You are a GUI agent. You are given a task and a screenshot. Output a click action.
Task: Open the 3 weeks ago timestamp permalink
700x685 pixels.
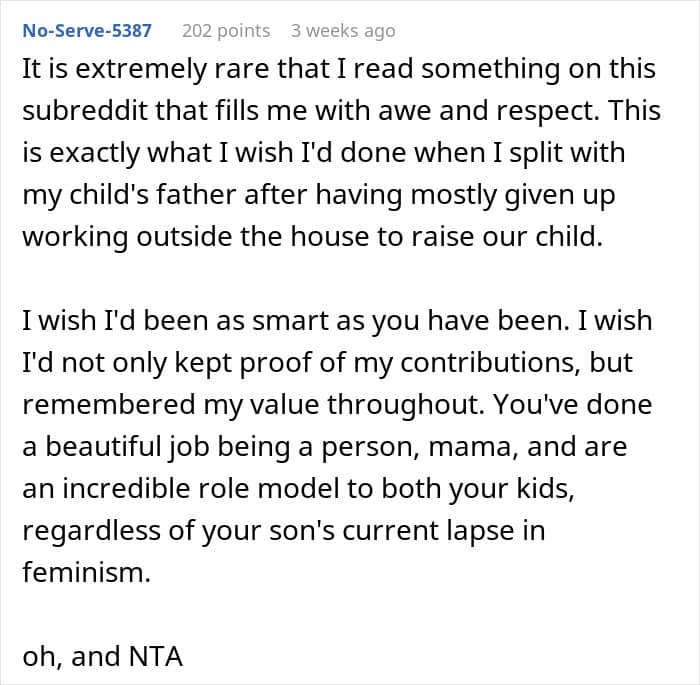click(343, 31)
